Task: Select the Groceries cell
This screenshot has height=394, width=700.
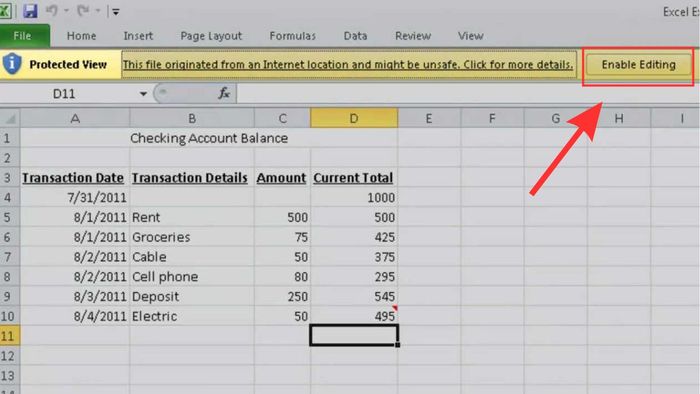Action: pos(192,237)
